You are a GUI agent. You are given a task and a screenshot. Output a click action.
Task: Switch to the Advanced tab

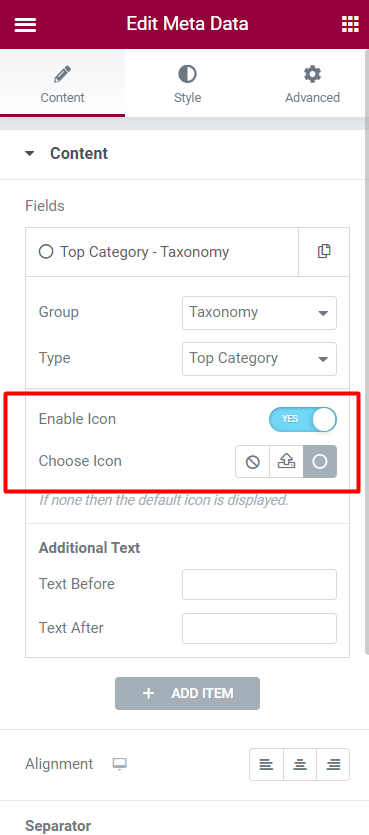point(312,84)
